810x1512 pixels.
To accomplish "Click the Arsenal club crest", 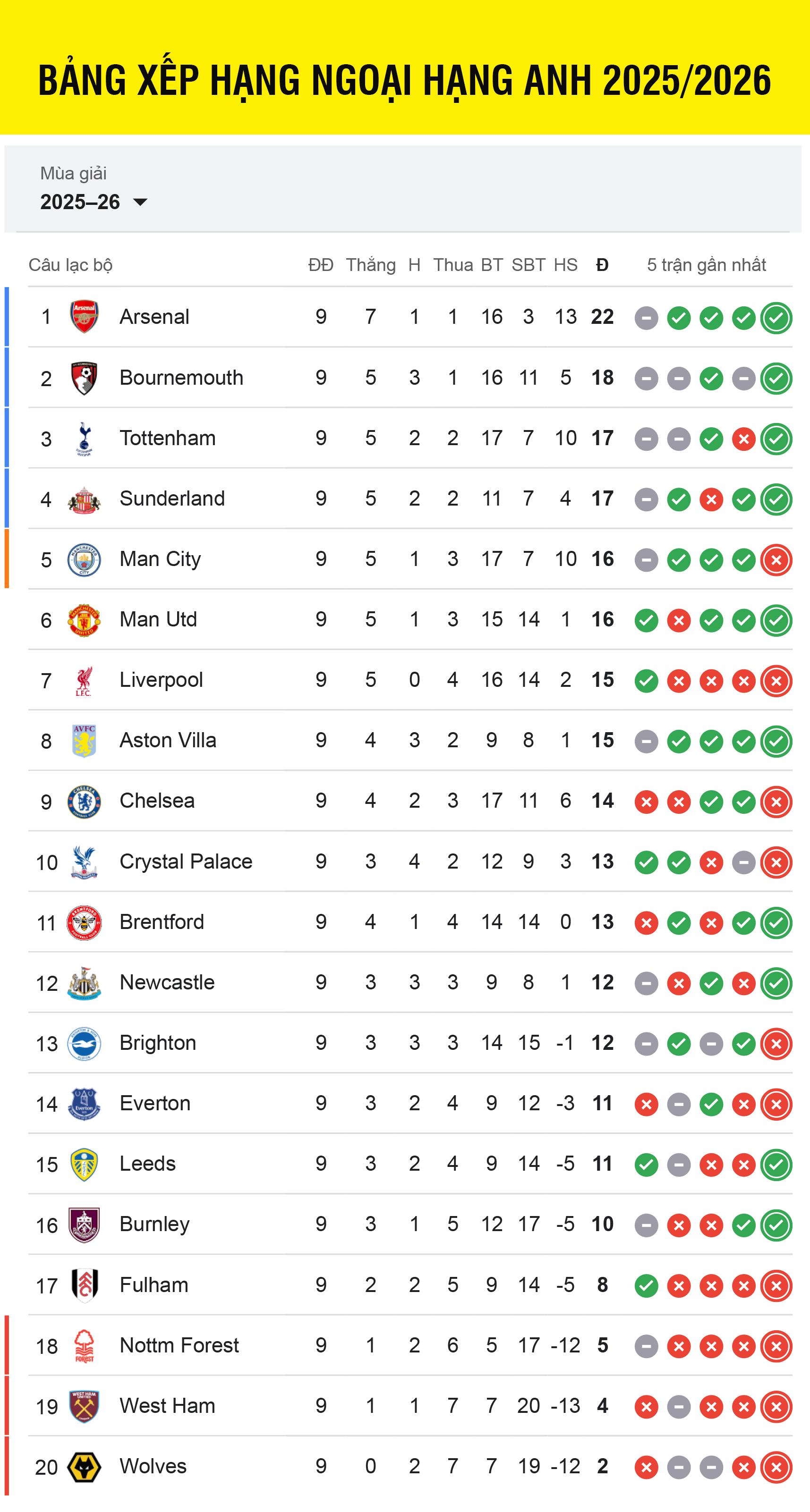I will pyautogui.click(x=84, y=317).
